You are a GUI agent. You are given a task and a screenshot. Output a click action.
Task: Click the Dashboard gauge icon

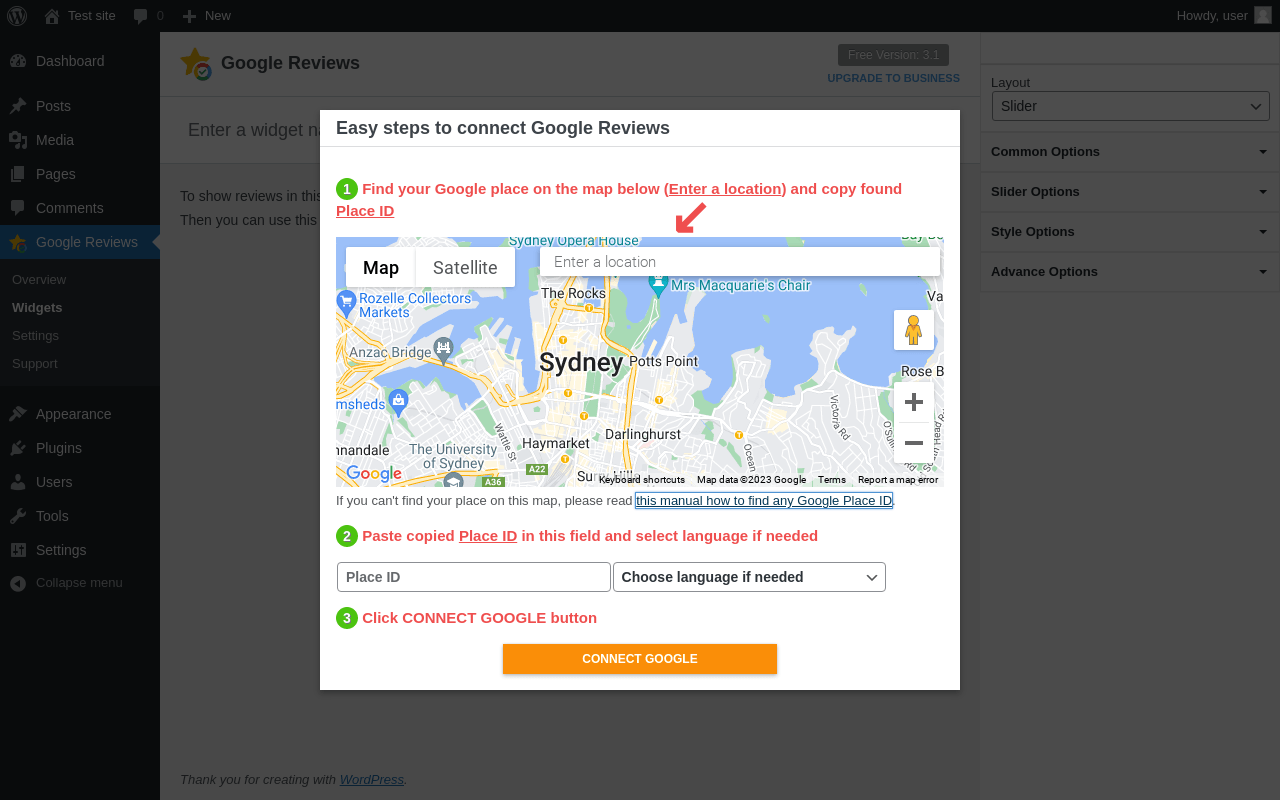click(x=18, y=61)
